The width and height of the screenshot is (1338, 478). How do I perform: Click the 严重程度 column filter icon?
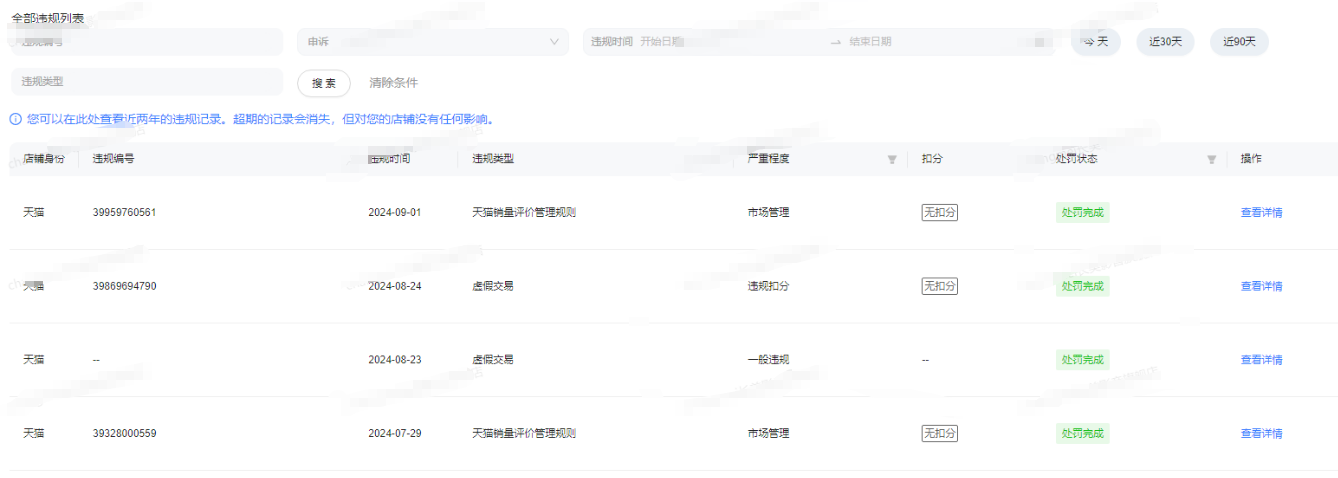pyautogui.click(x=891, y=159)
